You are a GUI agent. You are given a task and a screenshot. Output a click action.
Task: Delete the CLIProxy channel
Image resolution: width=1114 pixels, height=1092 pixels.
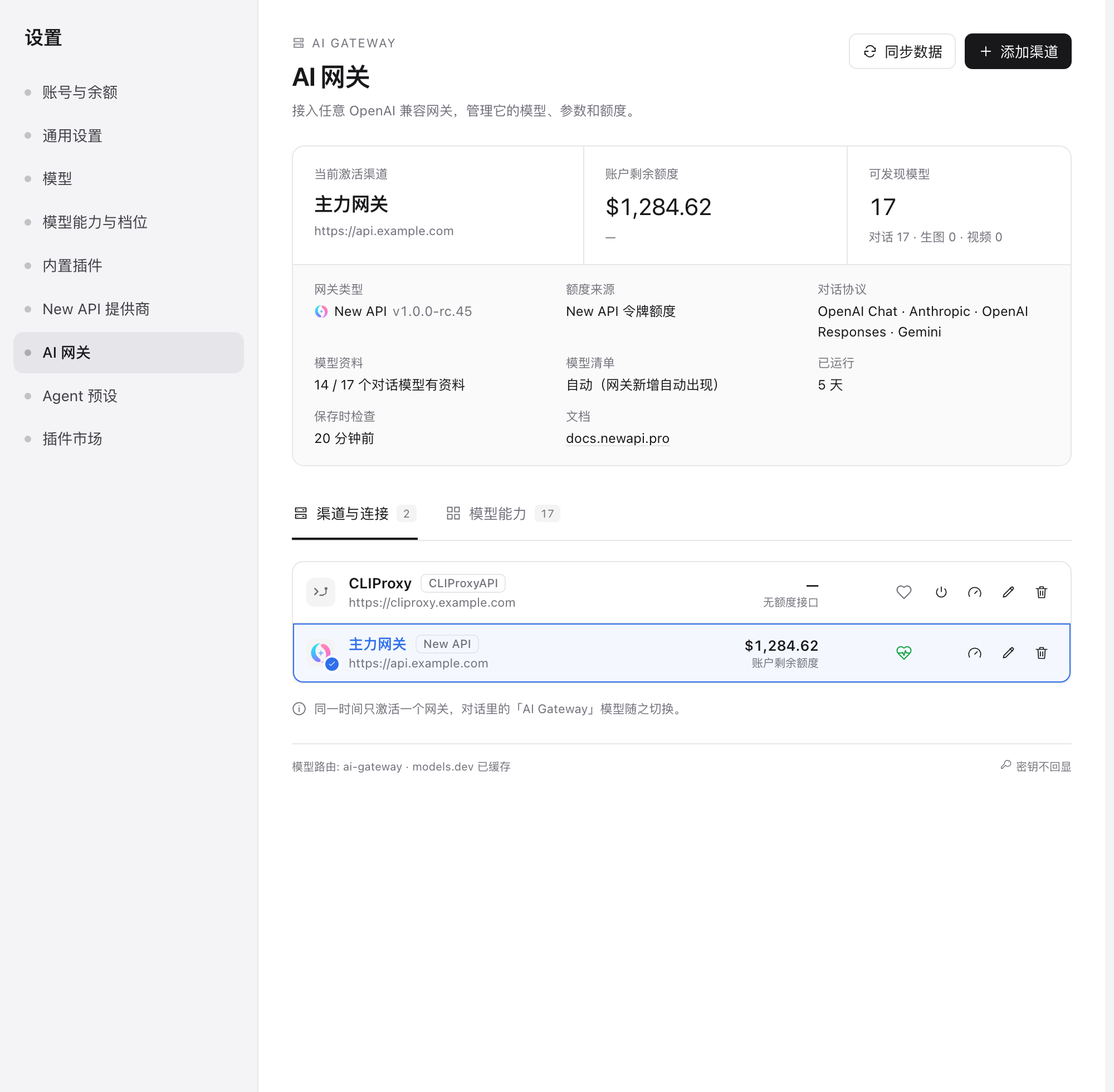click(1041, 592)
